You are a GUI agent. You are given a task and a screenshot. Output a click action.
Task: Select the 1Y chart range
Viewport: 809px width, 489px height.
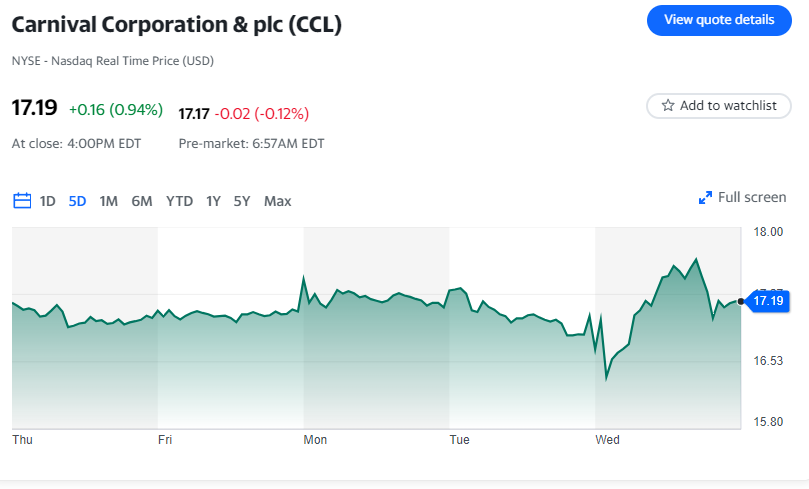click(213, 201)
